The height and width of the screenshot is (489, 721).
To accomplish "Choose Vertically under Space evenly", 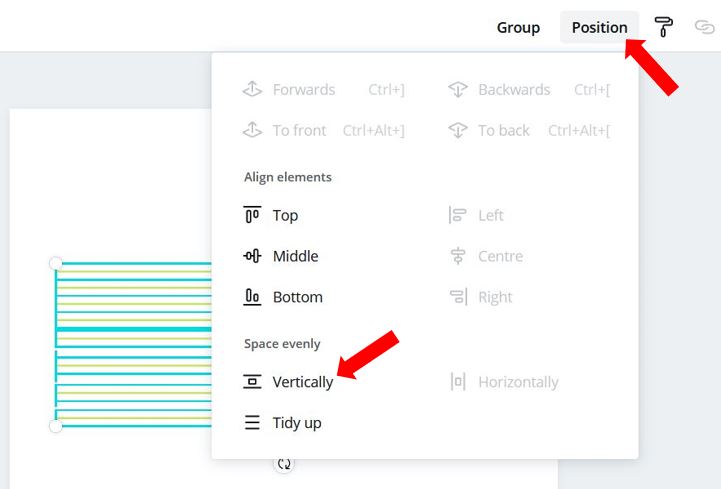I will coord(303,382).
